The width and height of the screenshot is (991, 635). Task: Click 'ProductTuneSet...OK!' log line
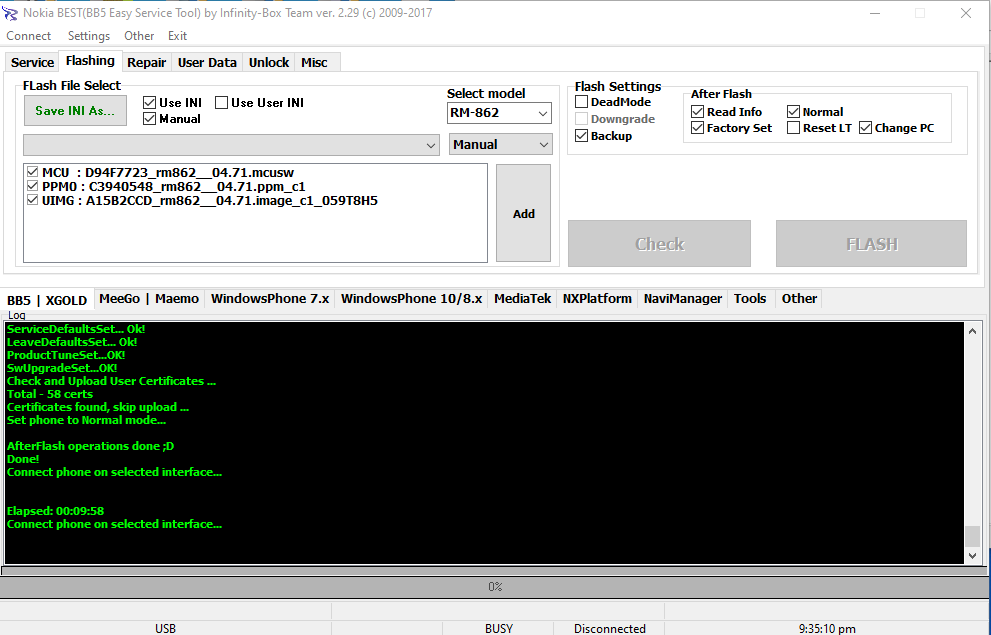66,354
